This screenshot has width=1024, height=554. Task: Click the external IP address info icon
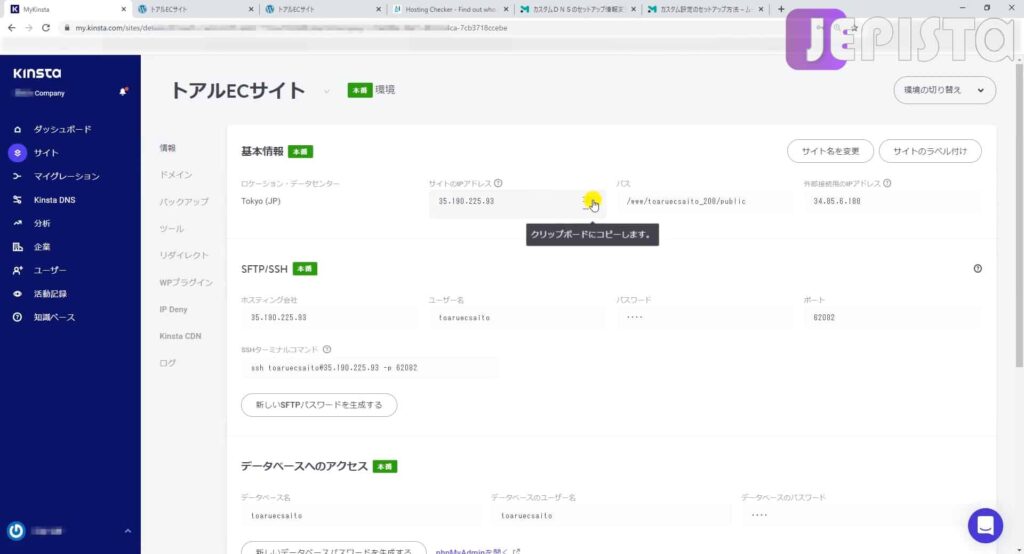[887, 184]
